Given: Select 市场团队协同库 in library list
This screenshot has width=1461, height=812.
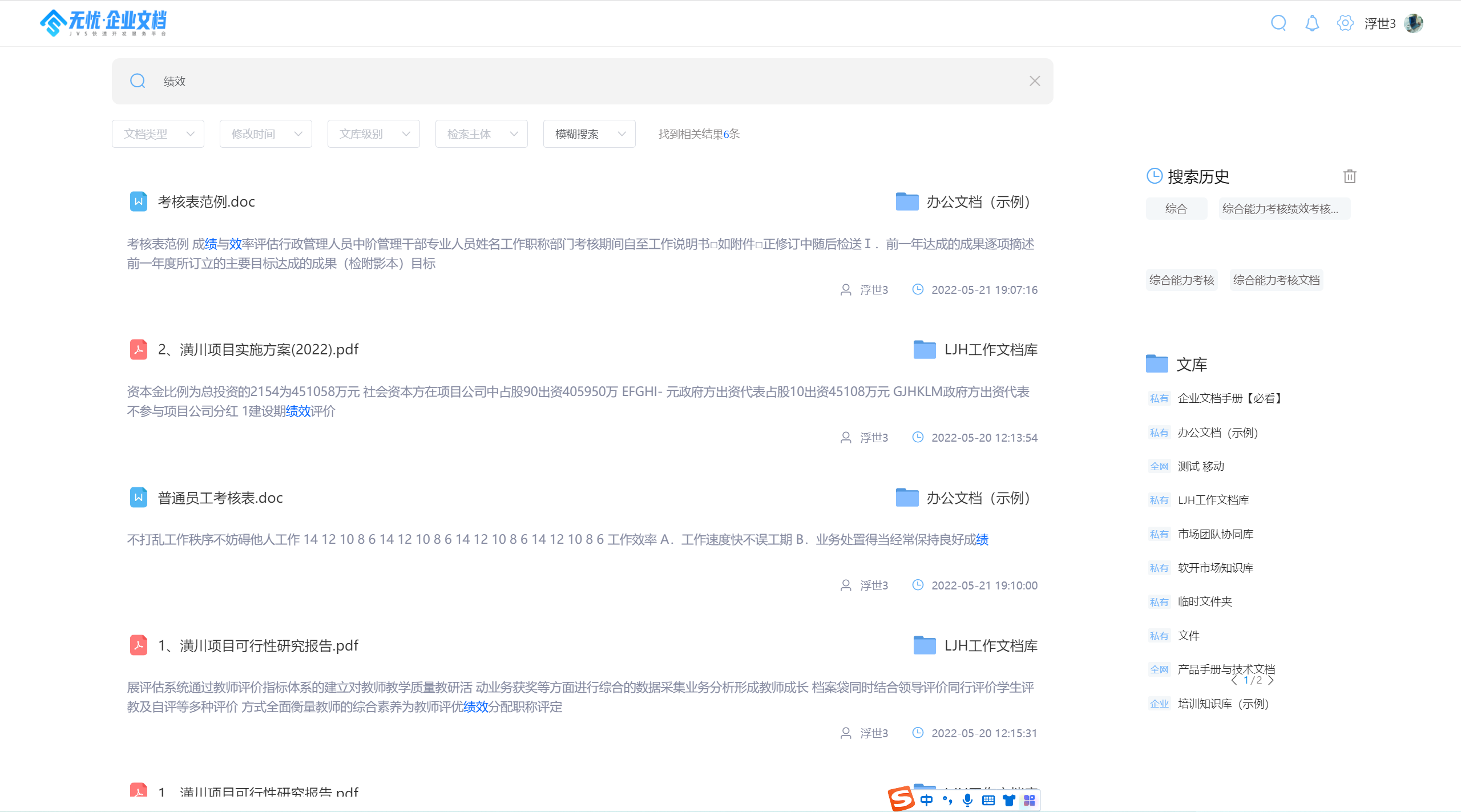Looking at the screenshot, I should (x=1216, y=534).
